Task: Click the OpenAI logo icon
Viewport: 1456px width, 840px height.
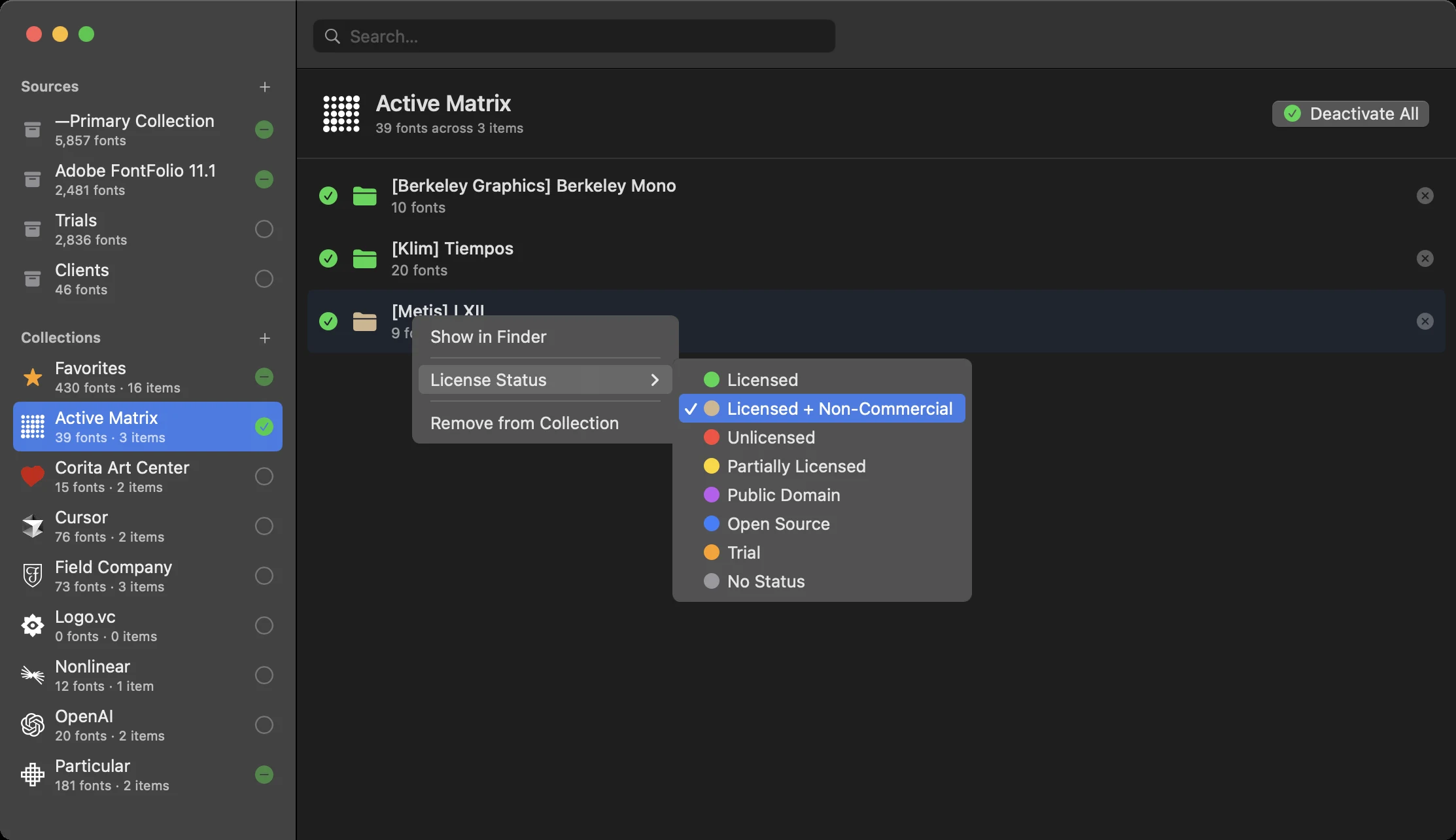Action: click(33, 725)
